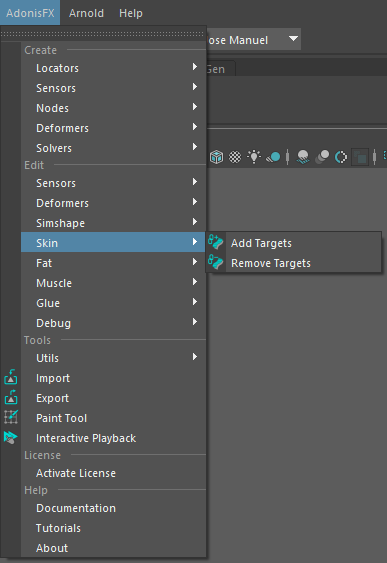The width and height of the screenshot is (387, 563).
Task: Open the AdonisFX menu in menu bar
Action: point(30,13)
